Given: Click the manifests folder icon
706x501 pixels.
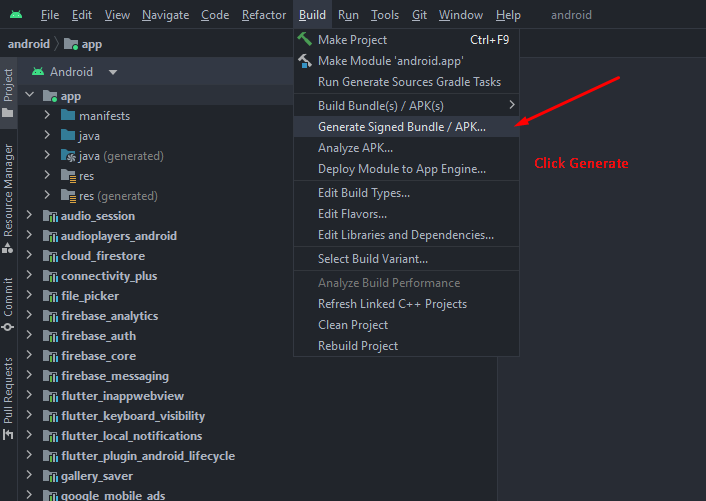Looking at the screenshot, I should click(68, 116).
